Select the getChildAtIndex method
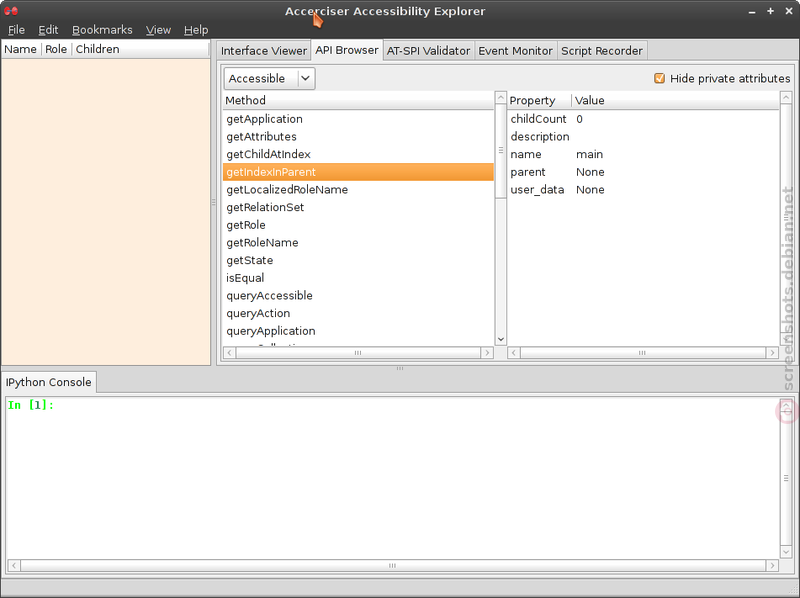The height and width of the screenshot is (598, 800). click(x=358, y=154)
